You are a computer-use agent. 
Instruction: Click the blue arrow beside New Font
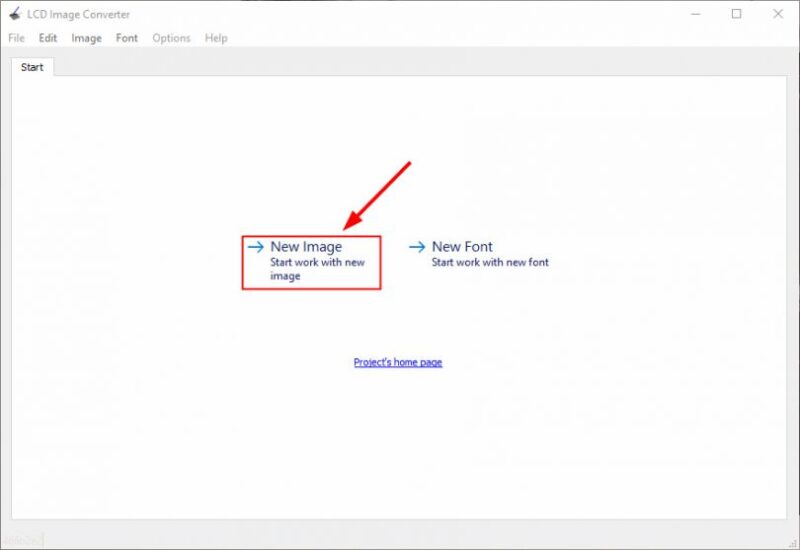(417, 247)
